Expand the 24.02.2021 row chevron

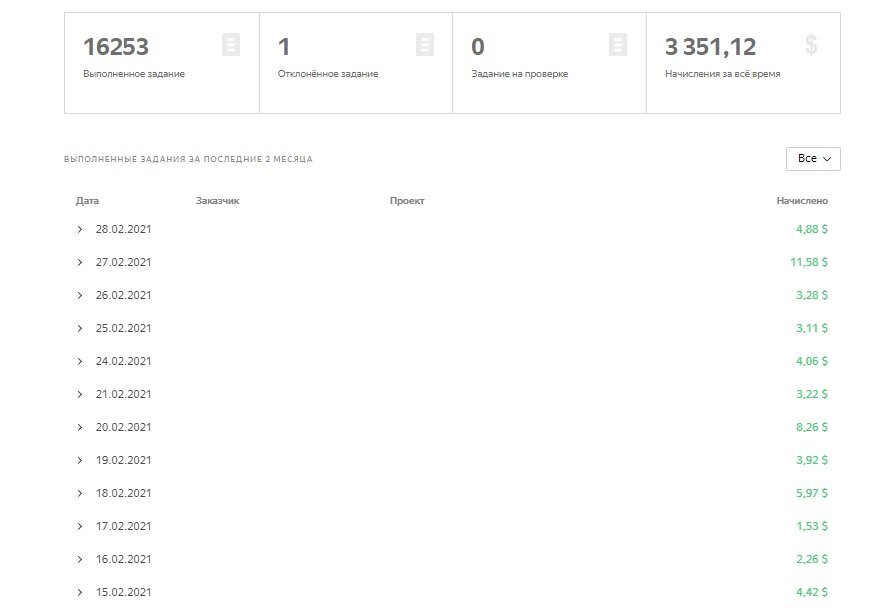(80, 361)
